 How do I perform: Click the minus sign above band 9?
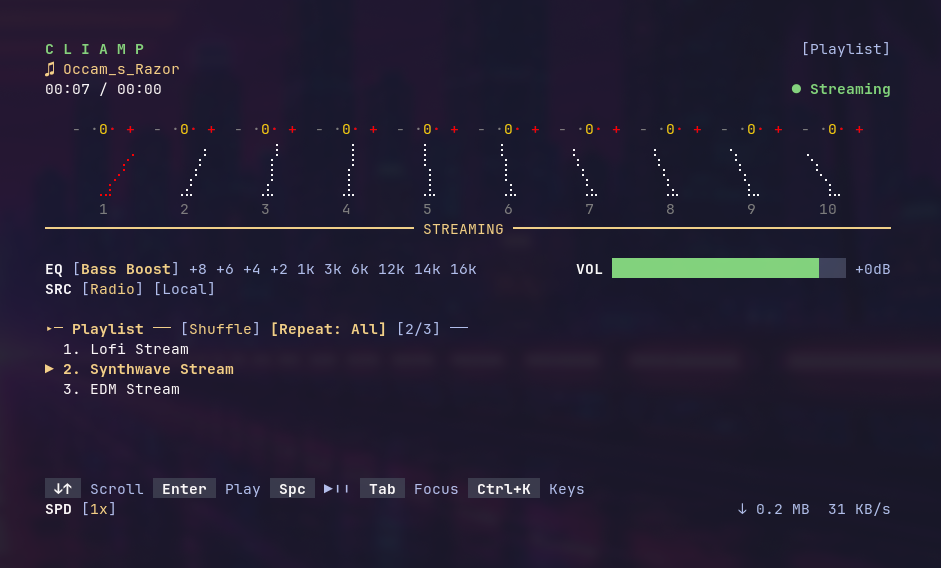(x=724, y=129)
